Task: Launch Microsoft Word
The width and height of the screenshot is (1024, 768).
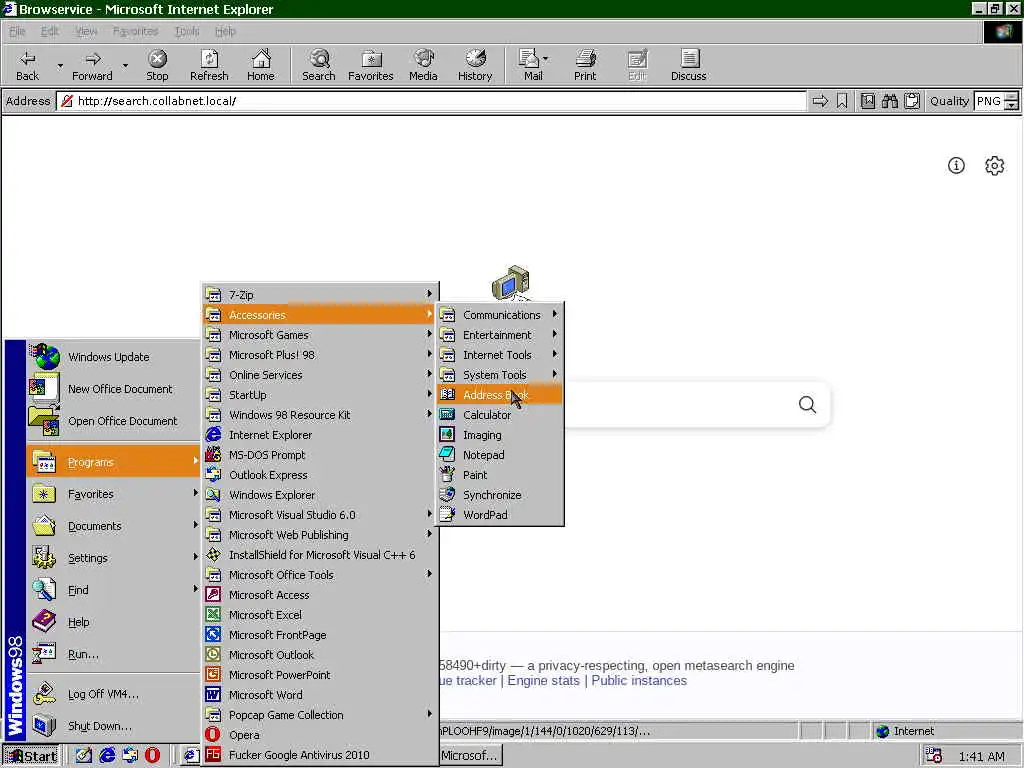Action: (319, 695)
